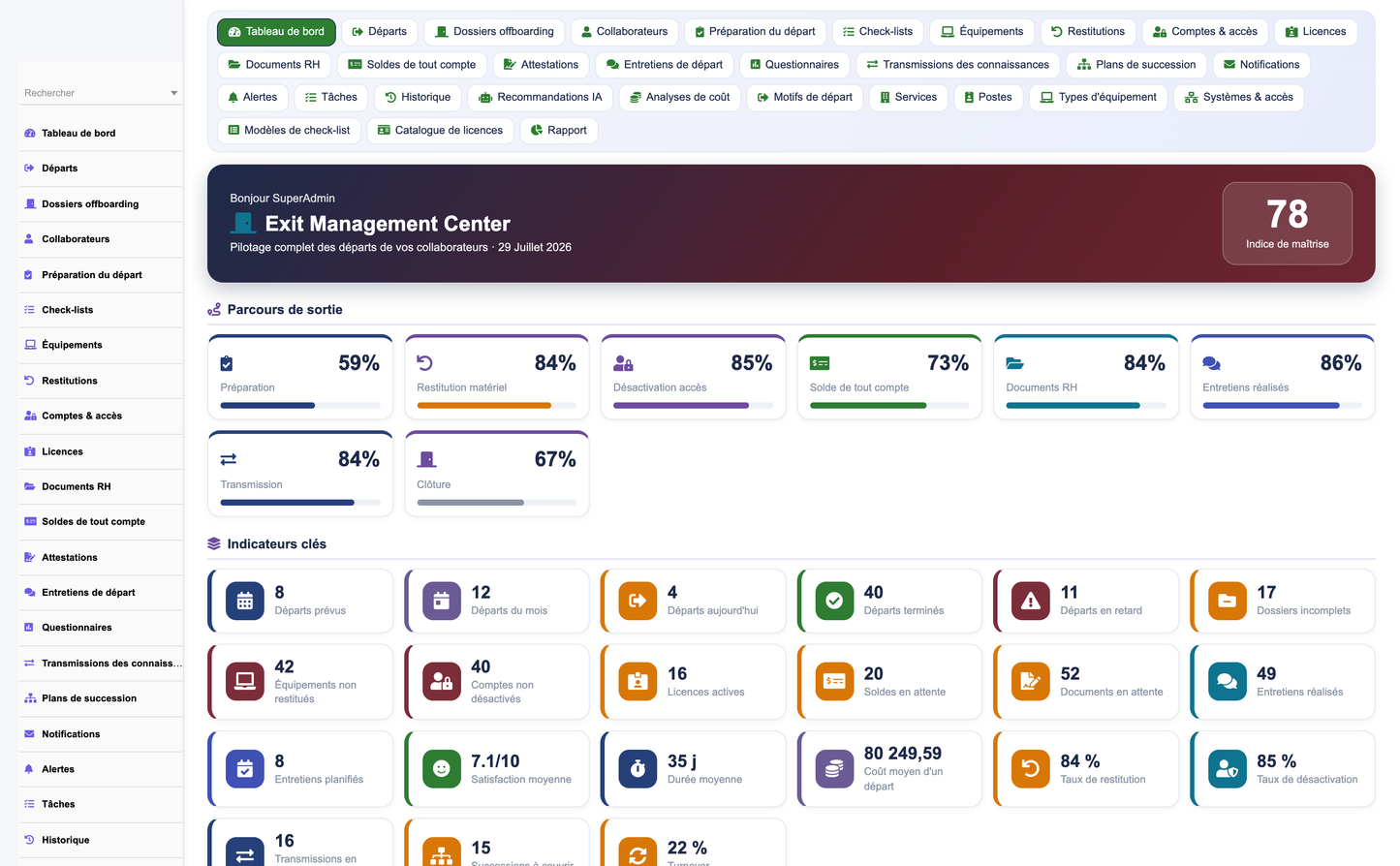Click the Transmissions en cours arrows icon
This screenshot has height=866, width=1400.
pyautogui.click(x=244, y=853)
